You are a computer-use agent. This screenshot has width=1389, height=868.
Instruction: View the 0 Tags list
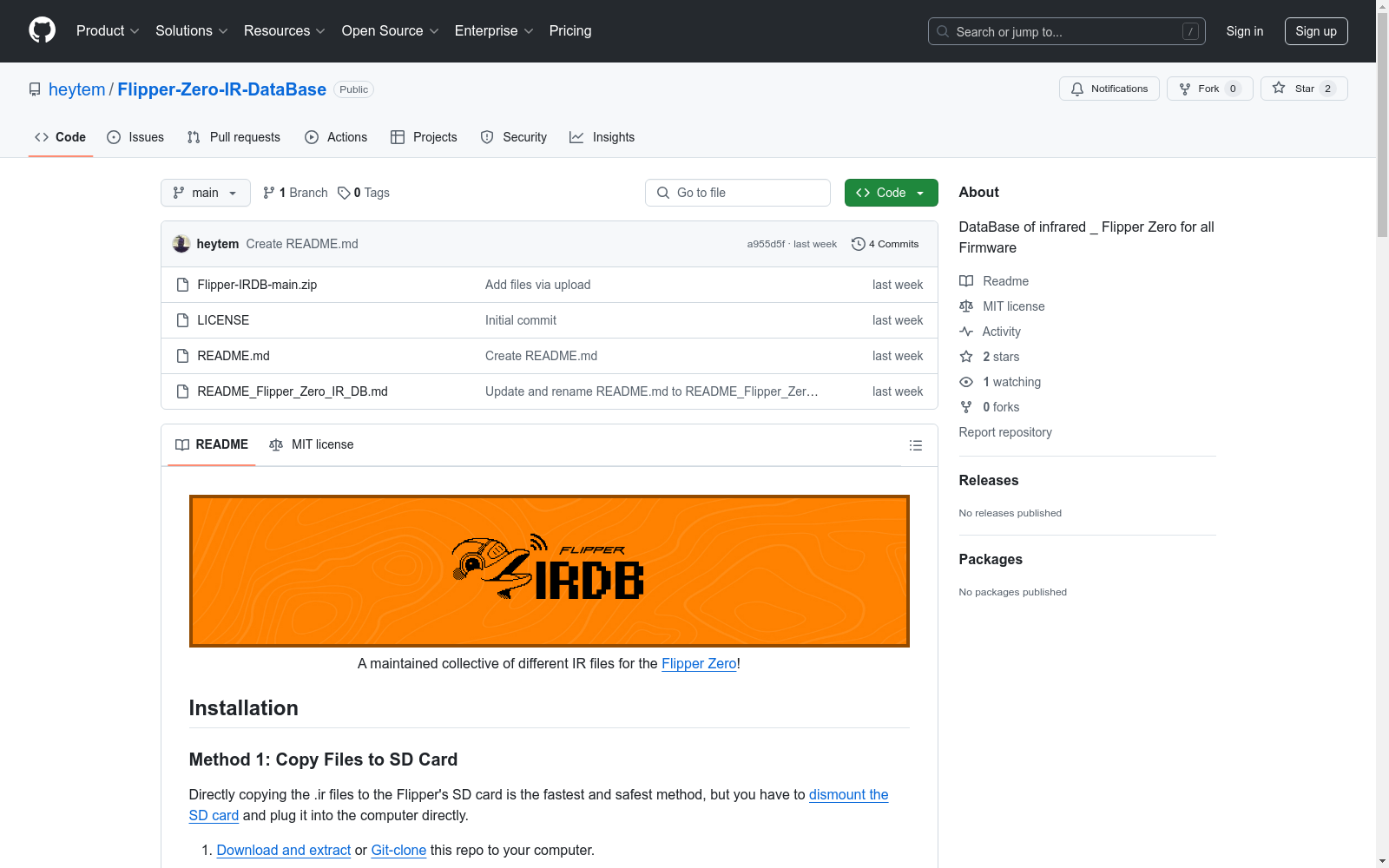point(364,193)
